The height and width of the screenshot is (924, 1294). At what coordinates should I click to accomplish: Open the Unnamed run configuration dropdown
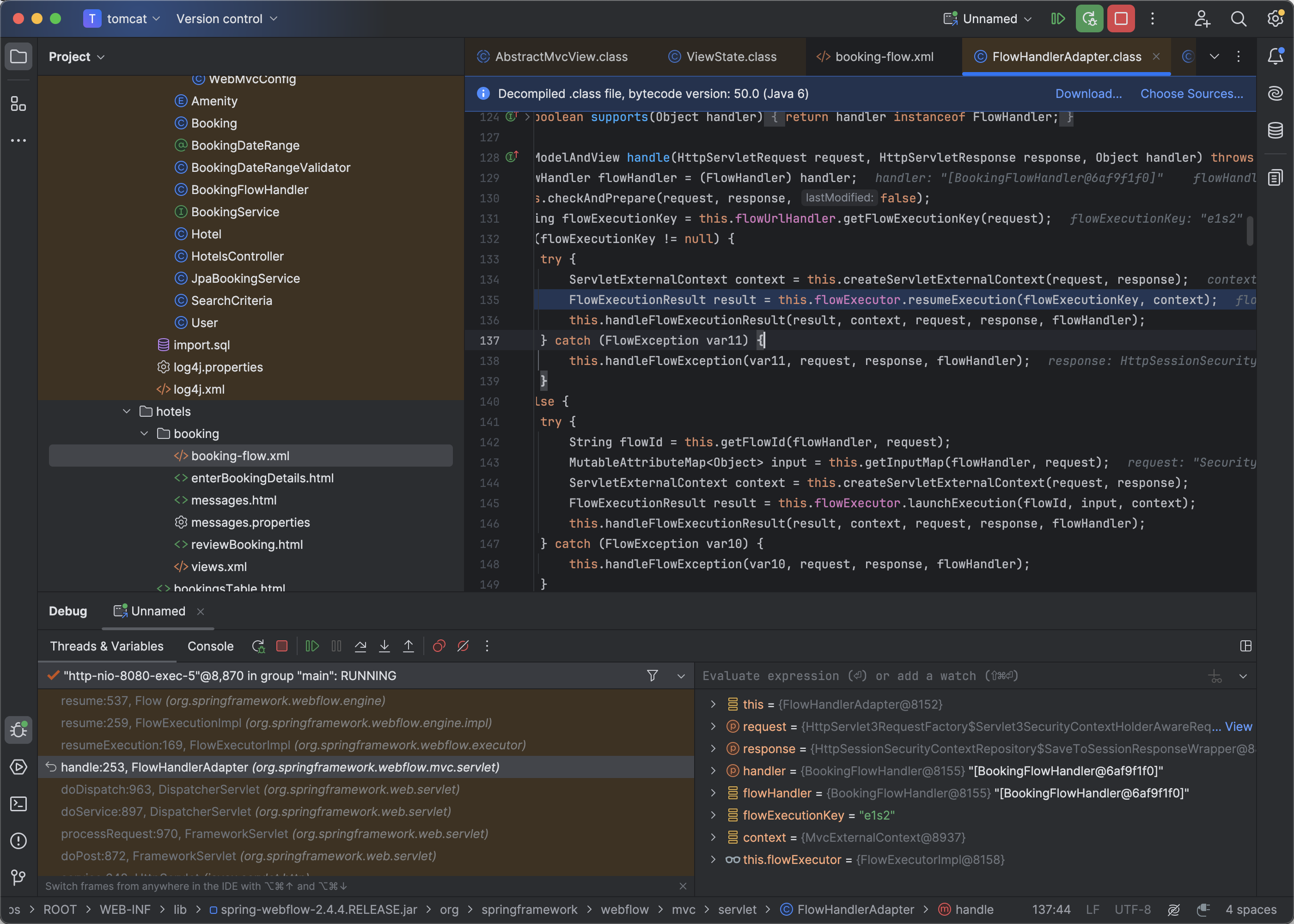coord(987,19)
